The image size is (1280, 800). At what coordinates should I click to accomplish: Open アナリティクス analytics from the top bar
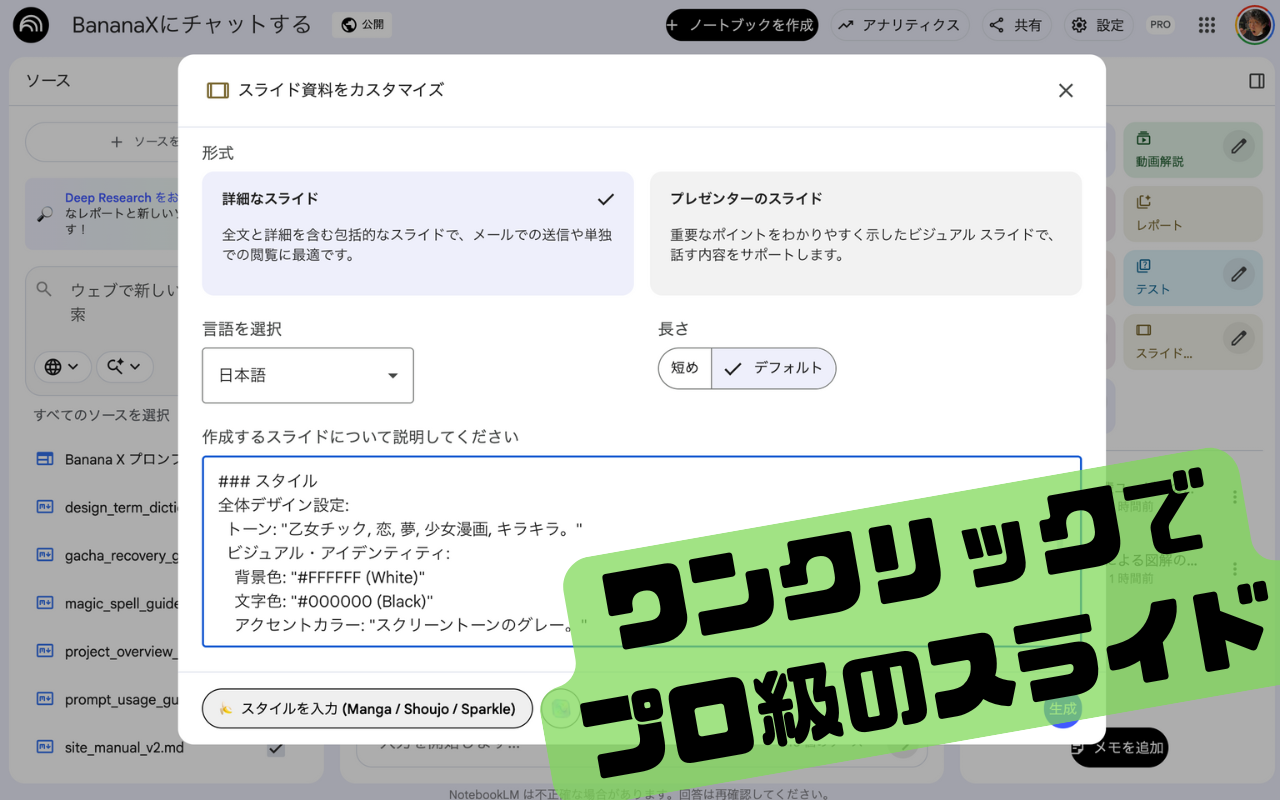pyautogui.click(x=899, y=24)
